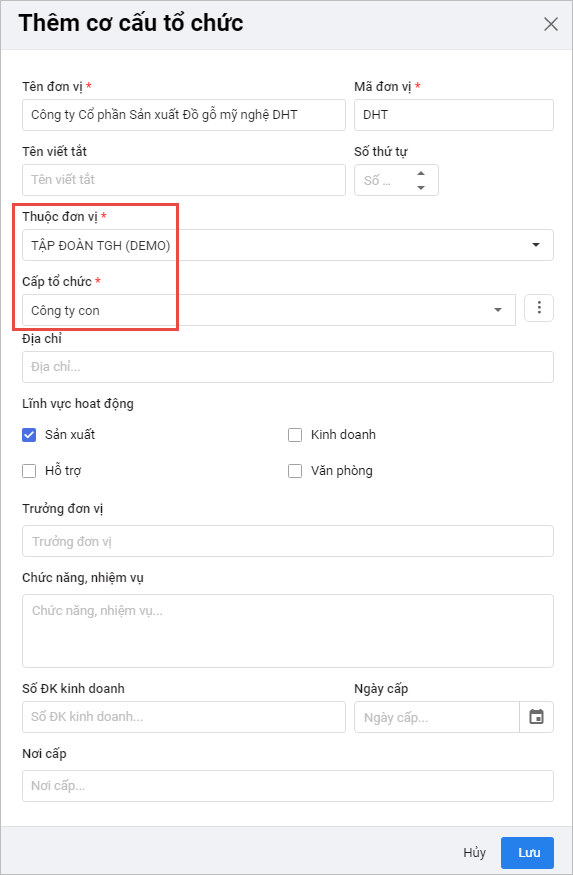Cancel with the Hủy button
This screenshot has width=573, height=875.
coord(474,853)
